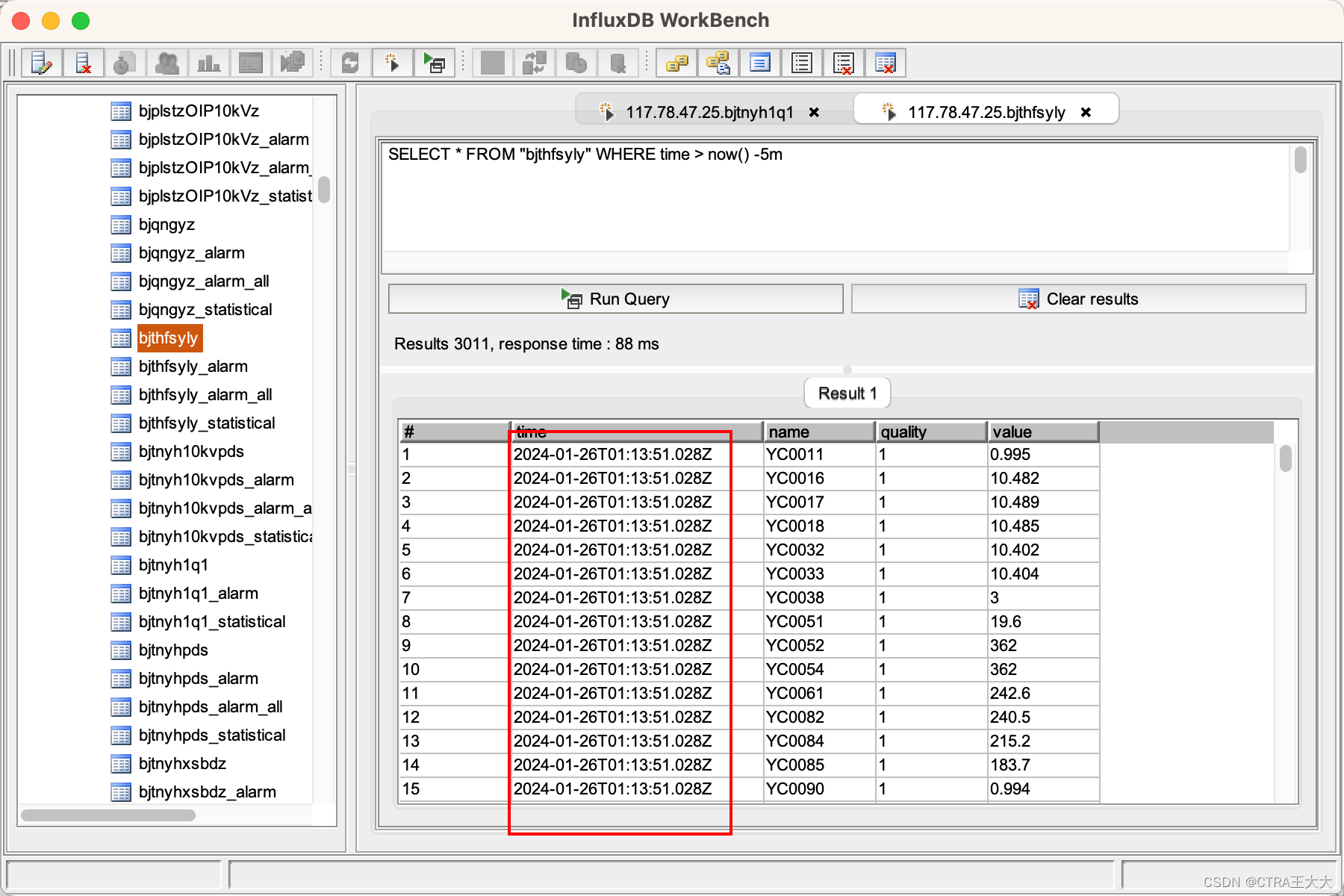Click the name column header

[x=819, y=432]
